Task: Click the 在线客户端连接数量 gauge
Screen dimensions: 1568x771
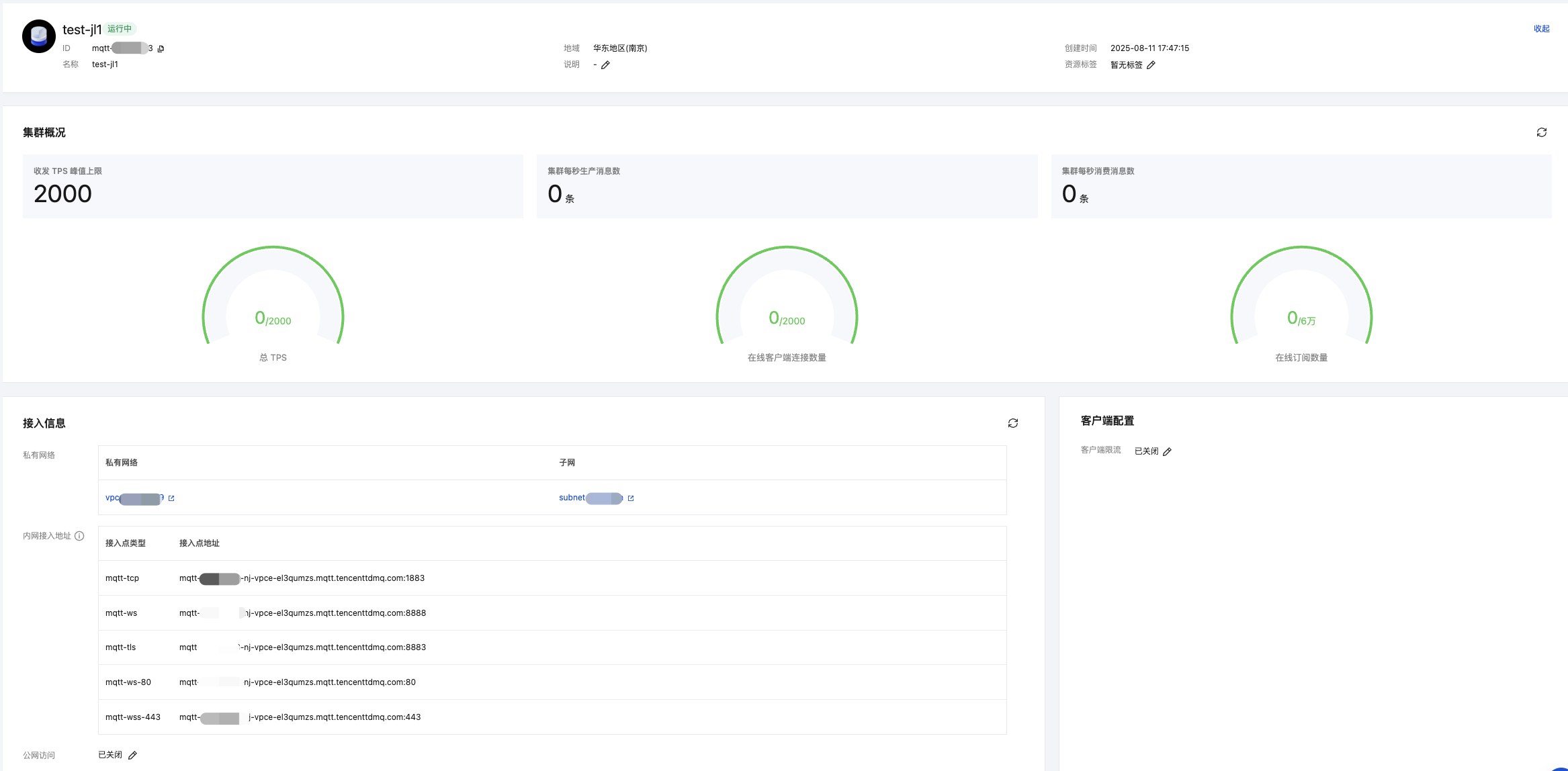Action: point(787,302)
